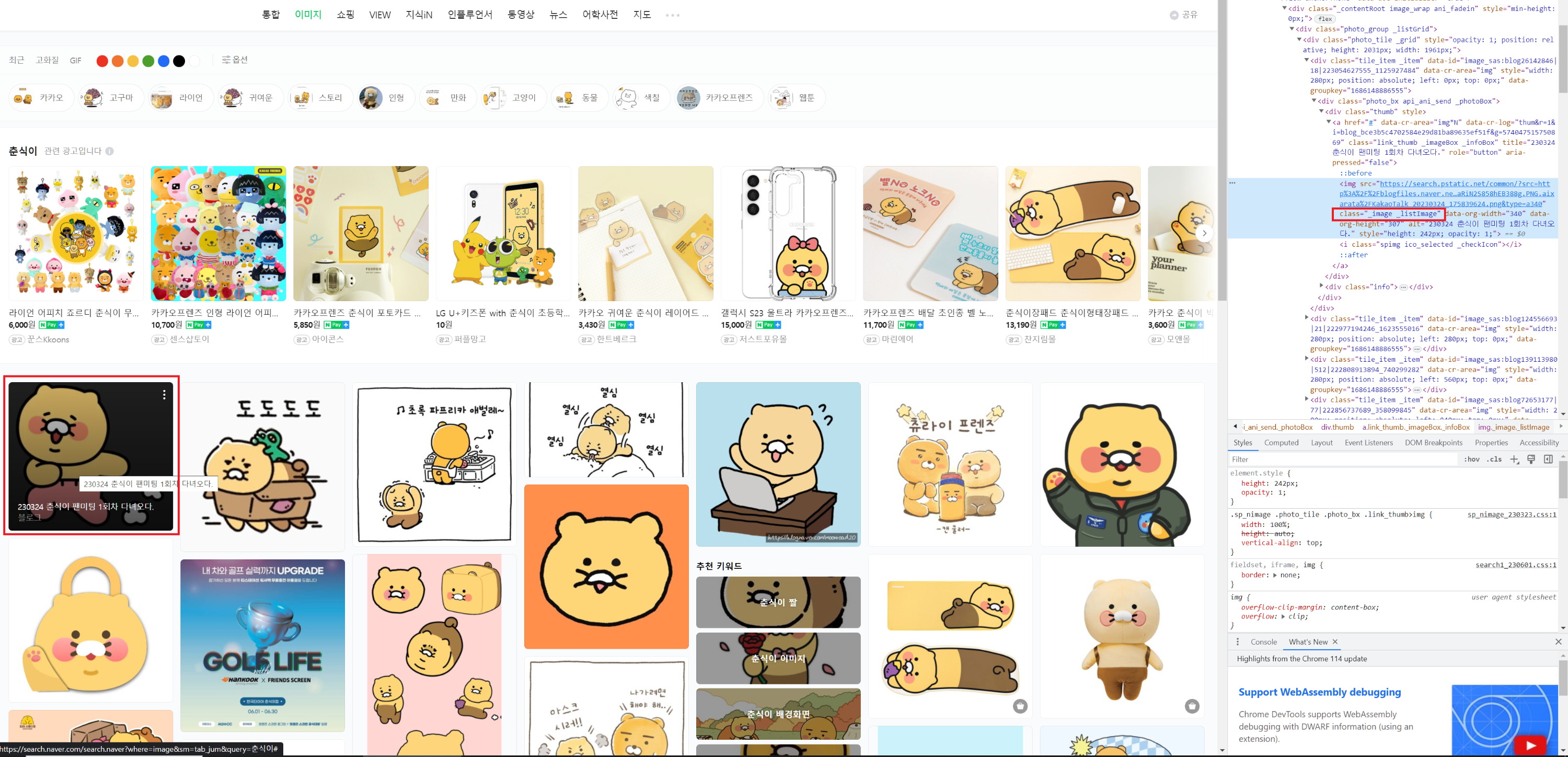This screenshot has width=1568, height=757.
Task: Toggle the .cls class editor
Action: pos(1494,459)
